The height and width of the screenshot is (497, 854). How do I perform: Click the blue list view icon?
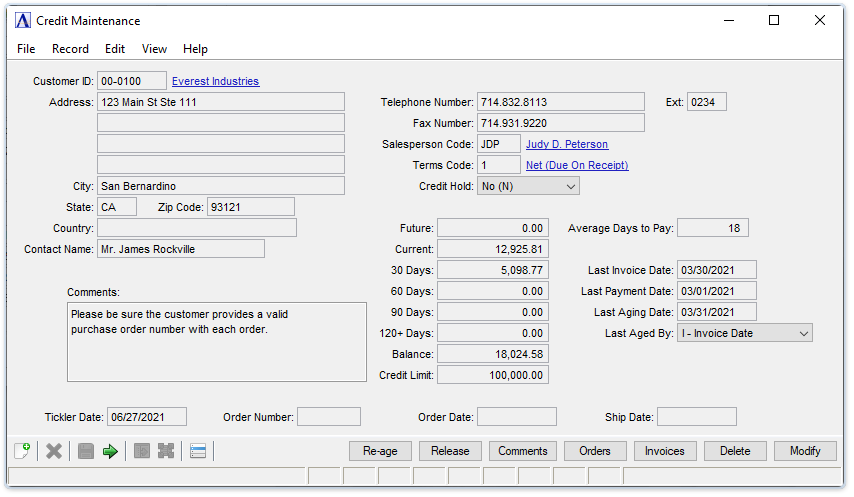click(x=198, y=451)
